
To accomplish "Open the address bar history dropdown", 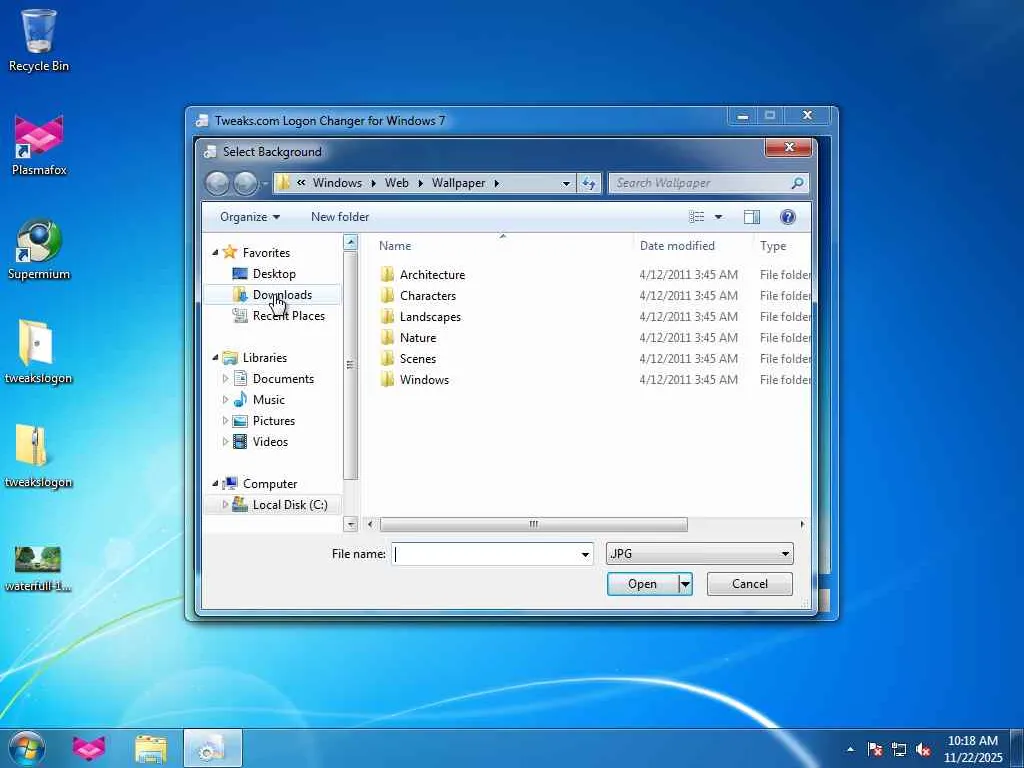I will [566, 184].
